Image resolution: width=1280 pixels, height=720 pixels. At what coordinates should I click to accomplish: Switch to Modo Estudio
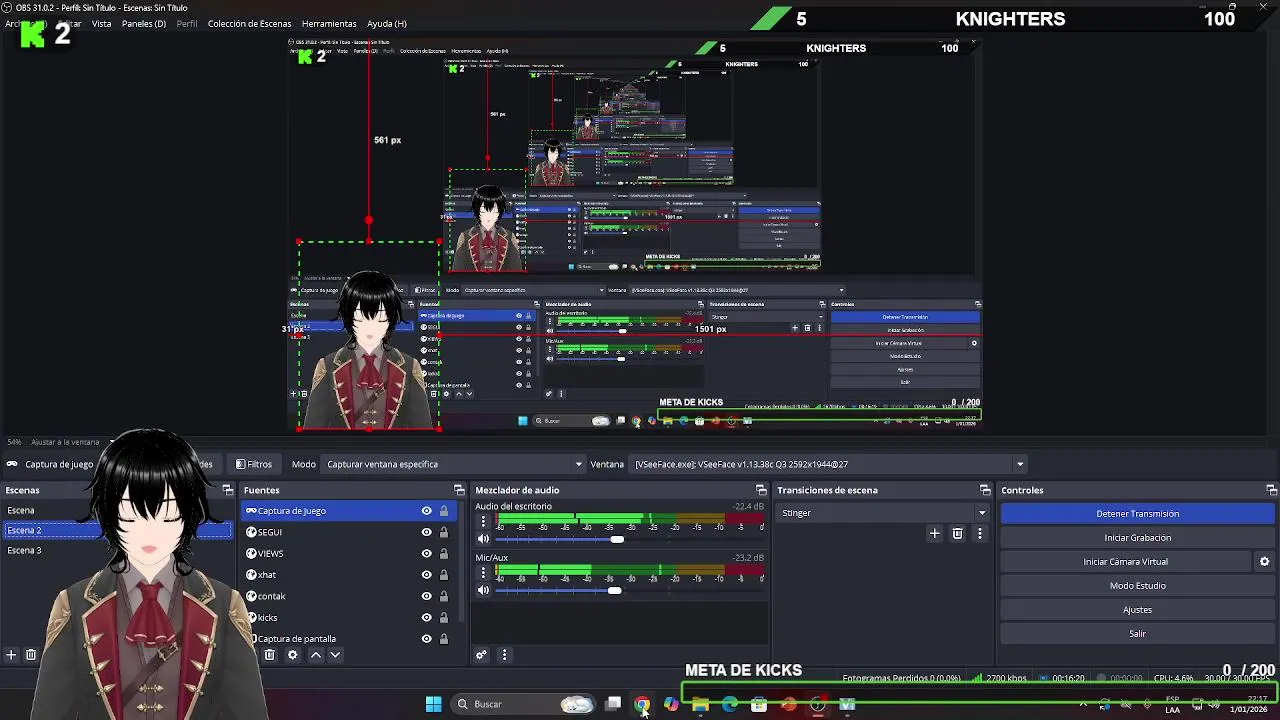pyautogui.click(x=1137, y=586)
